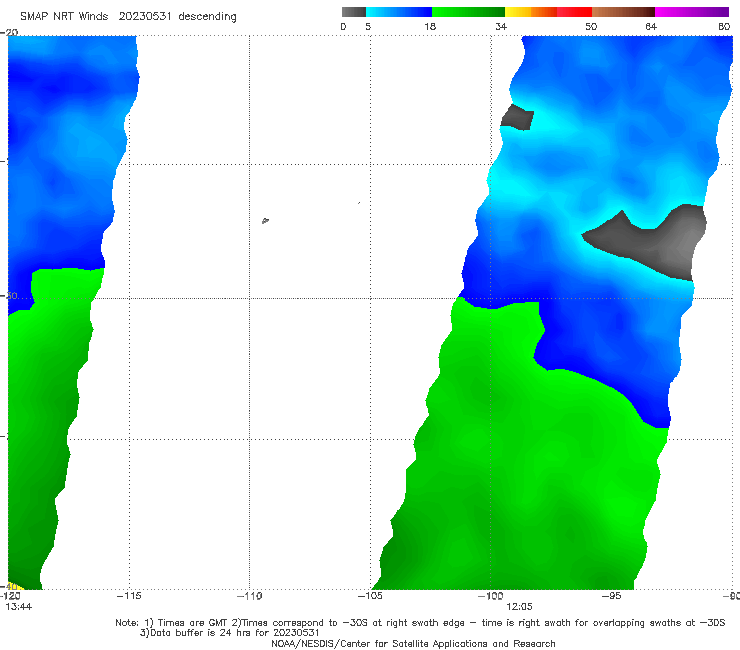This screenshot has width=740, height=650.
Task: Click the '-105' longitude axis label
Action: coord(370,596)
